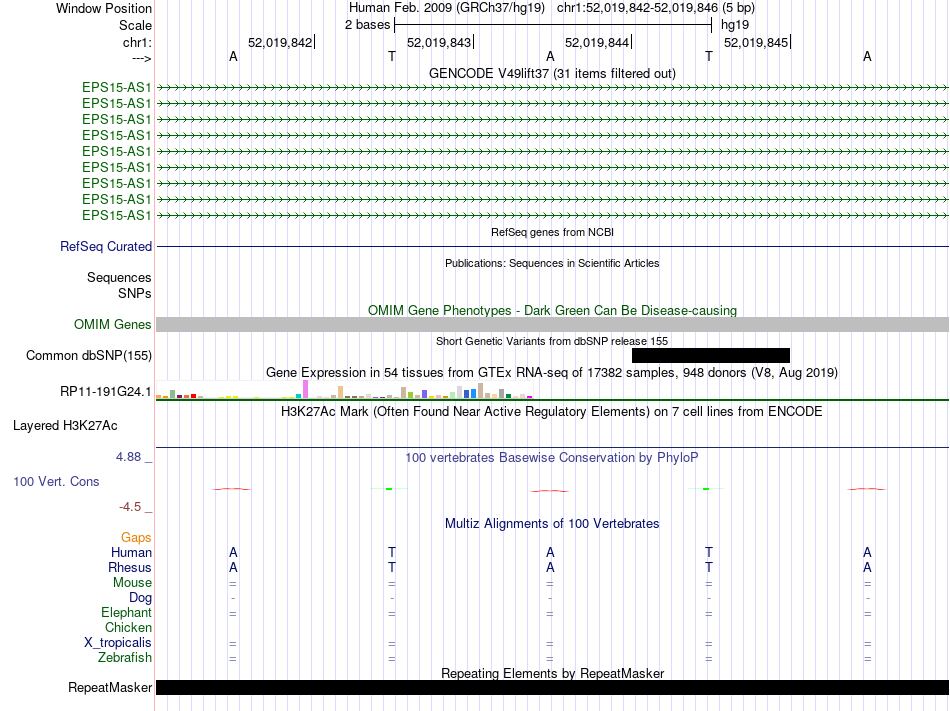
Task: Click the 'Human Feb. 2009 (GRCh37/hg19)' assembly text
Action: 447,8
